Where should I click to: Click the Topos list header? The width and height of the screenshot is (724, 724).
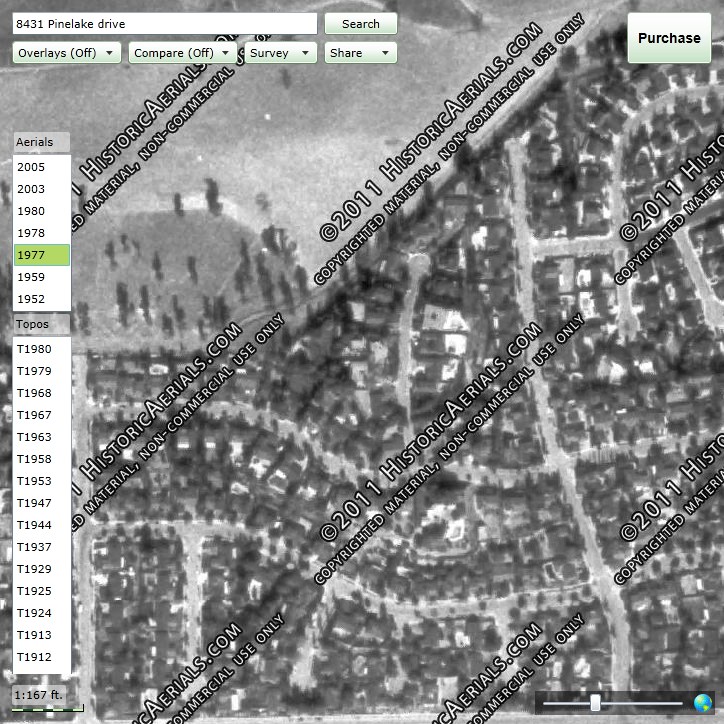coord(42,324)
